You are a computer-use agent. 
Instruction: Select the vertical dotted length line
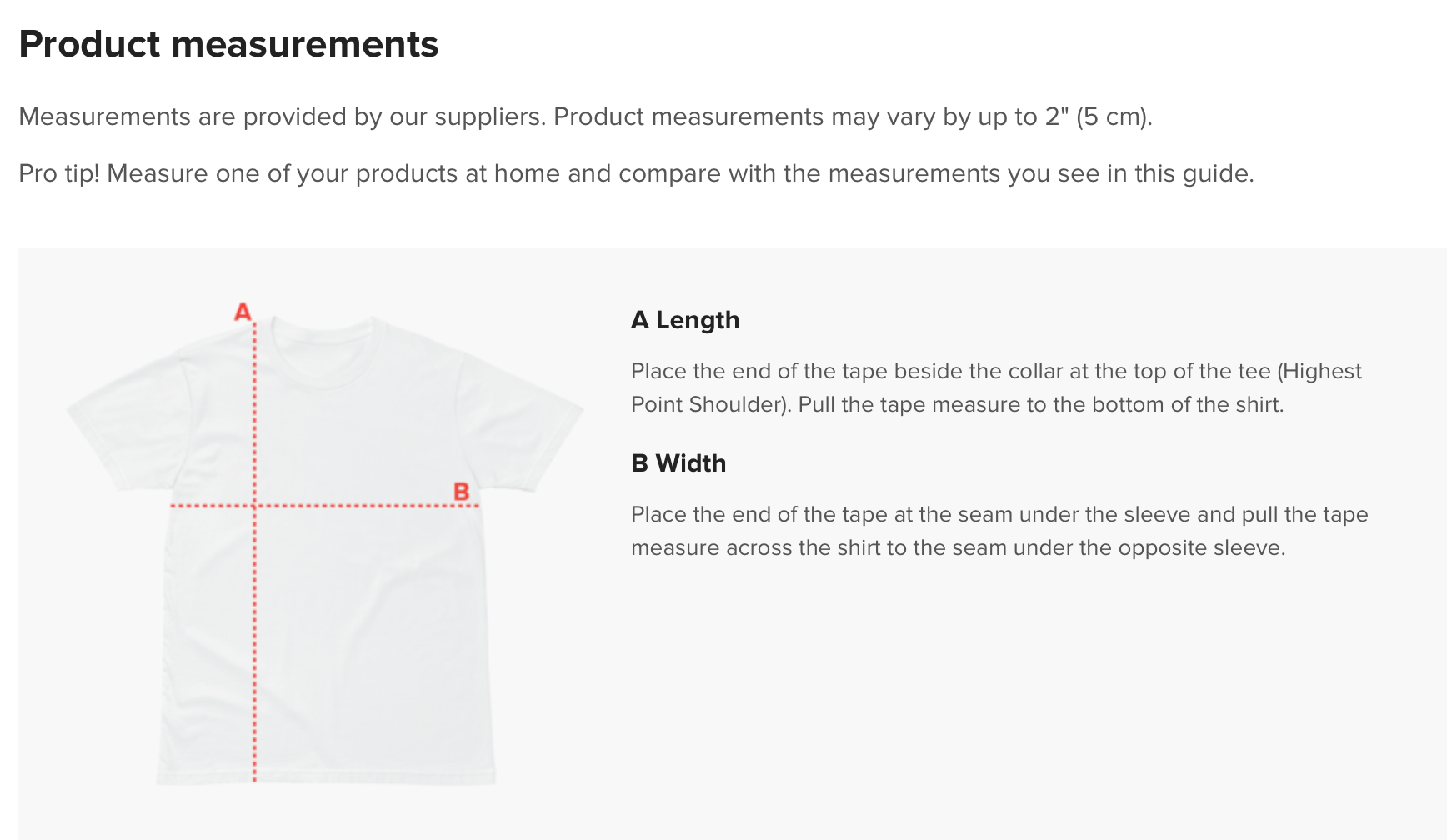(254, 552)
